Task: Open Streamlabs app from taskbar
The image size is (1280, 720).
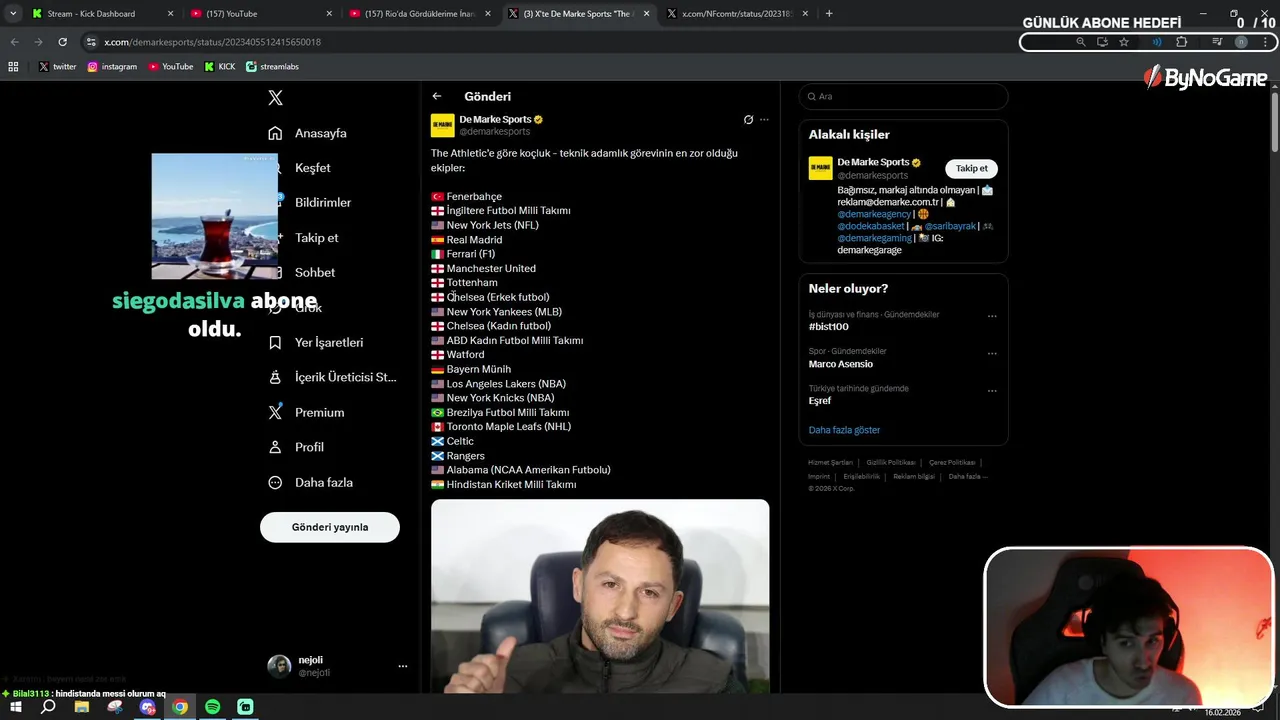Action: click(x=246, y=707)
